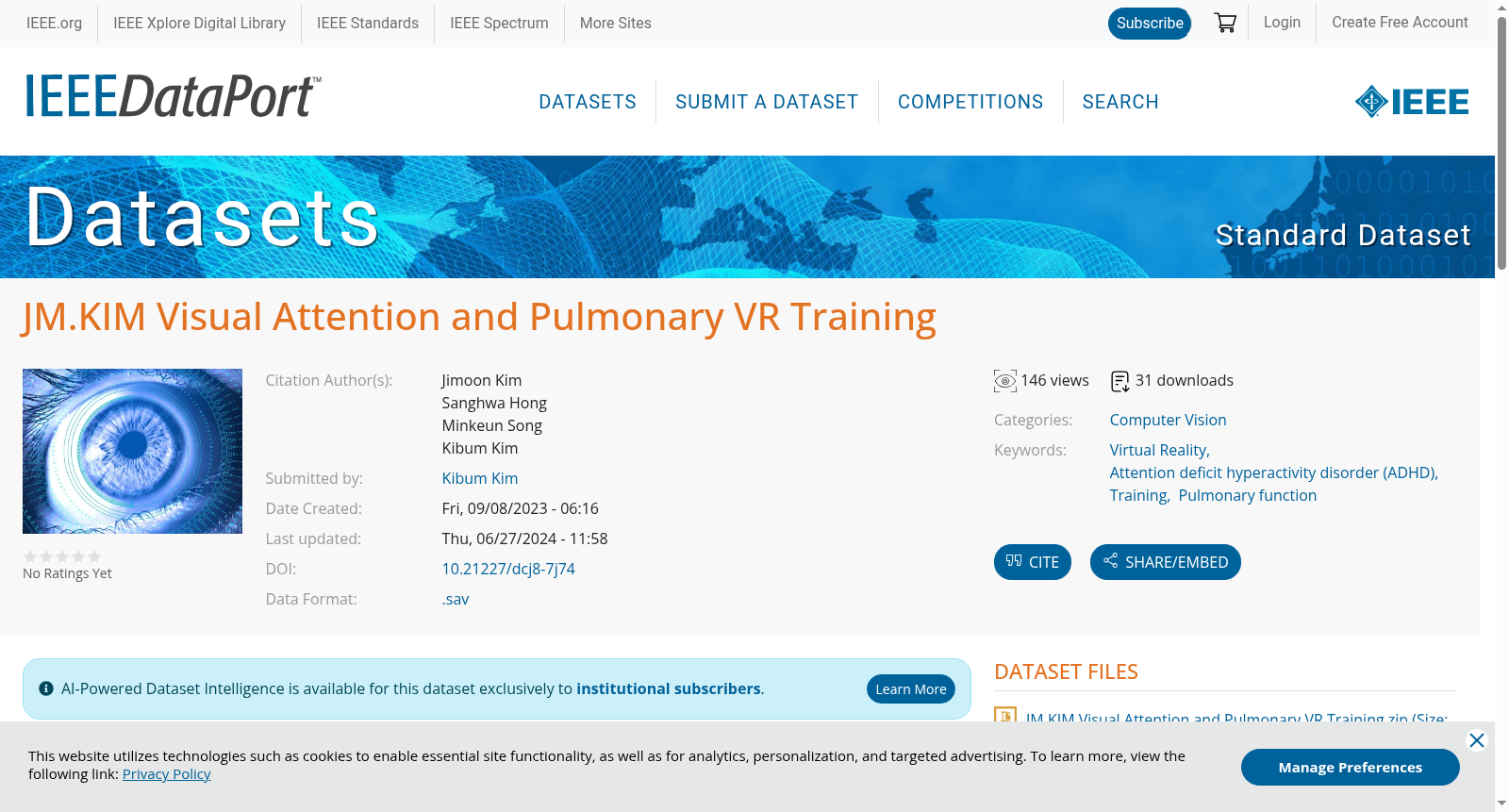The width and height of the screenshot is (1509, 812).
Task: Open the COMPETITIONS navigation item
Action: [x=970, y=102]
